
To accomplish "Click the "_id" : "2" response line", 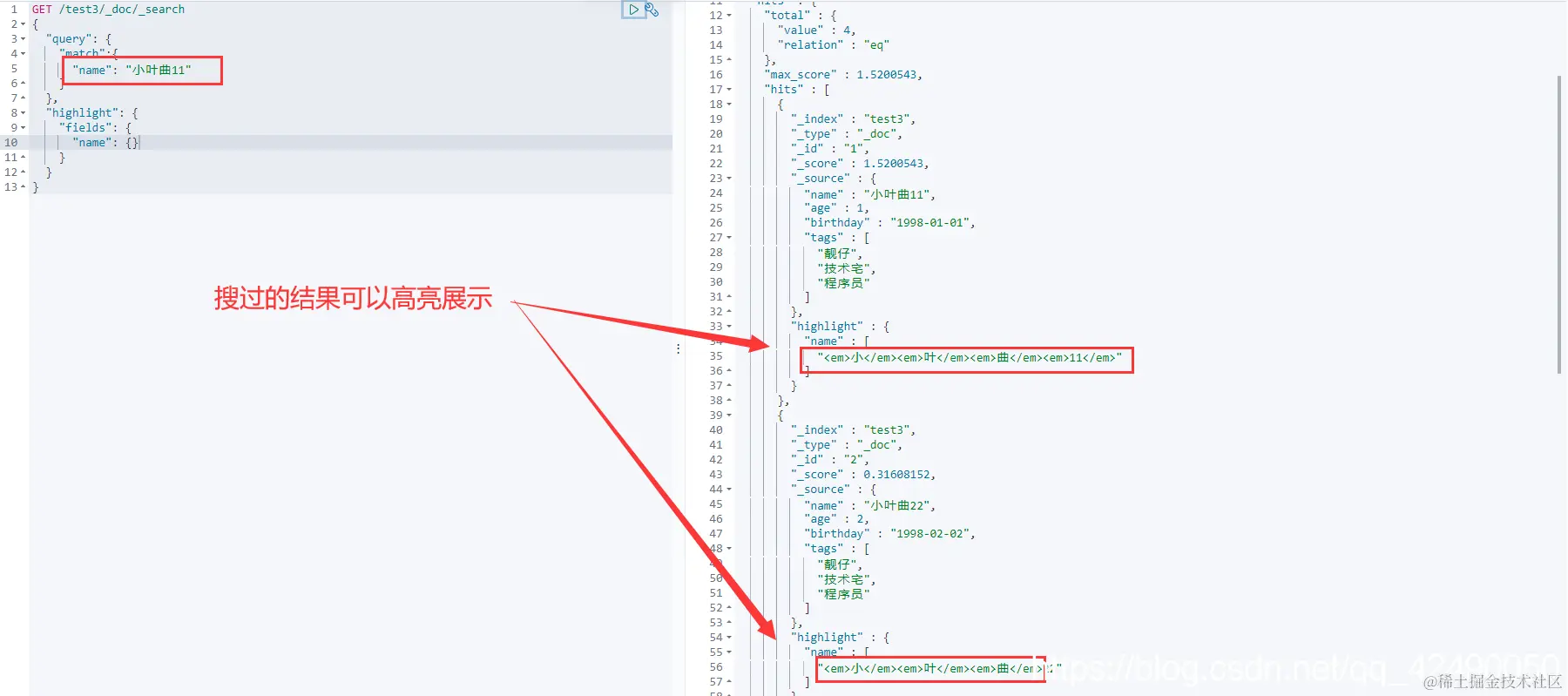I will pyautogui.click(x=829, y=460).
